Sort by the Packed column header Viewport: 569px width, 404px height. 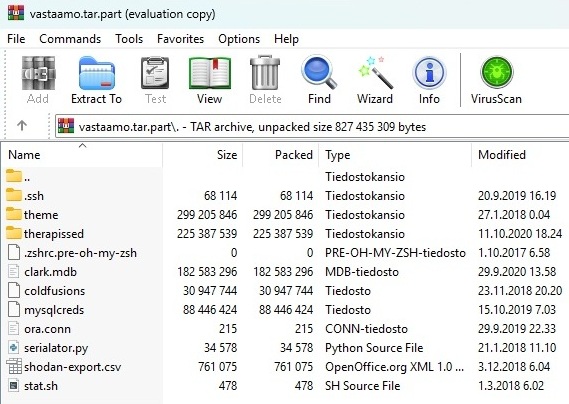[x=281, y=155]
